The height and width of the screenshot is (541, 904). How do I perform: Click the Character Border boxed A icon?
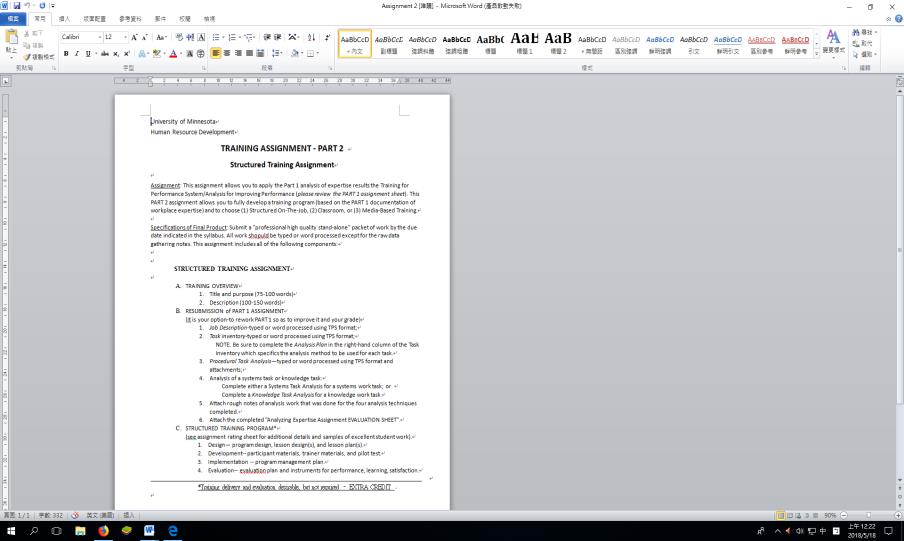point(201,37)
